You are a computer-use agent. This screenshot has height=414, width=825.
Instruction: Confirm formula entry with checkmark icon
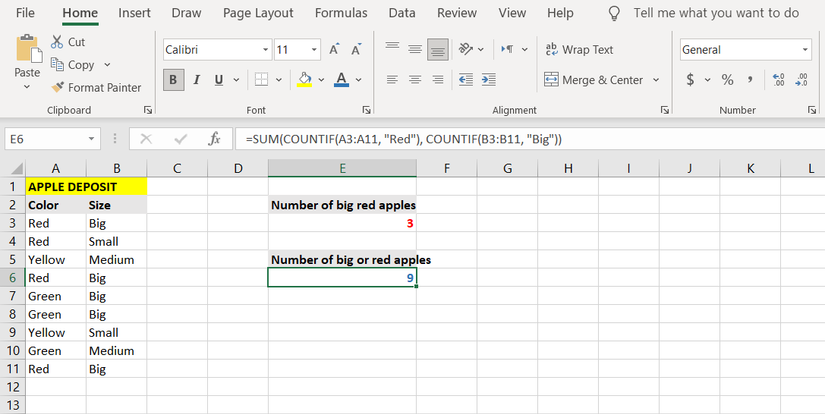180,139
